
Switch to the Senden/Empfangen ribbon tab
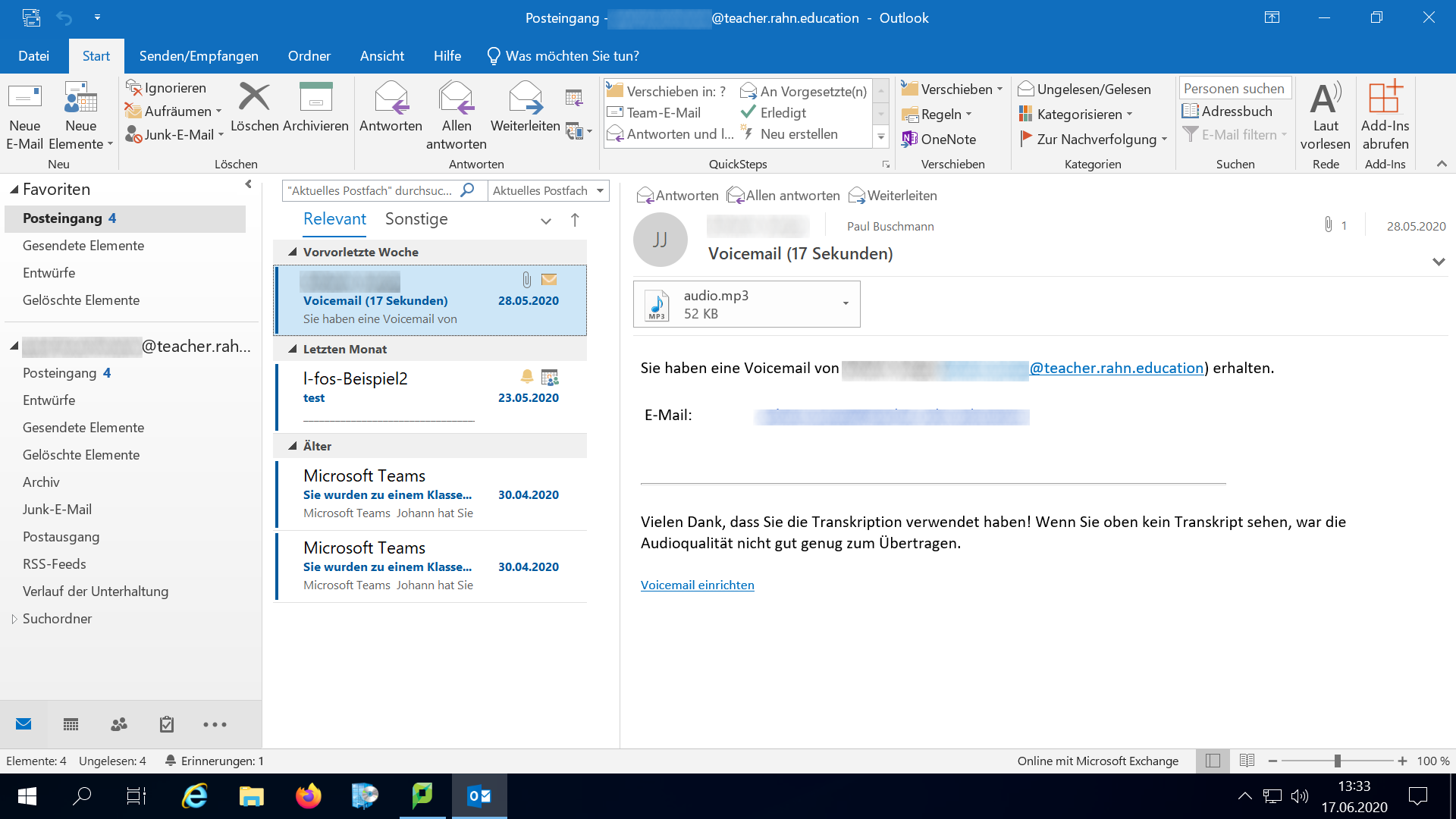[x=198, y=55]
